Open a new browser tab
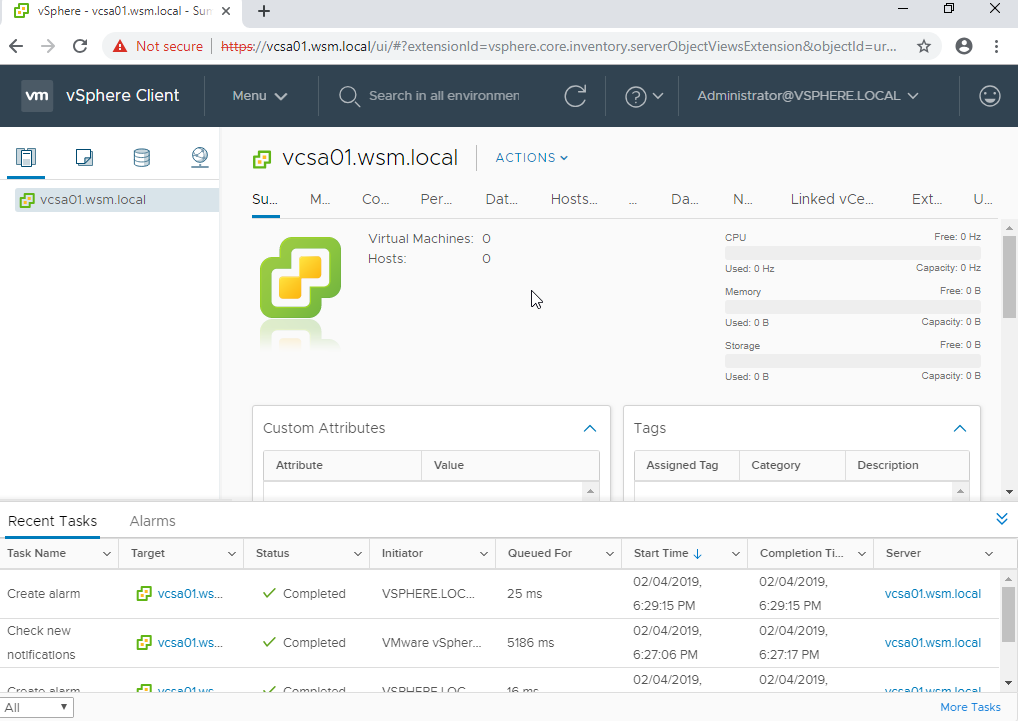This screenshot has width=1018, height=721. [x=264, y=11]
